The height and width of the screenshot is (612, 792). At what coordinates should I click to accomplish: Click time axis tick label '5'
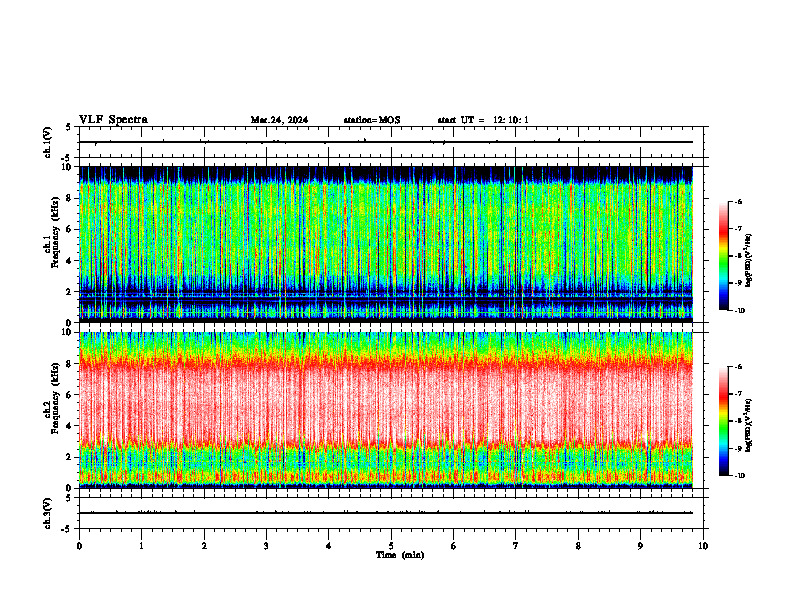tap(391, 546)
